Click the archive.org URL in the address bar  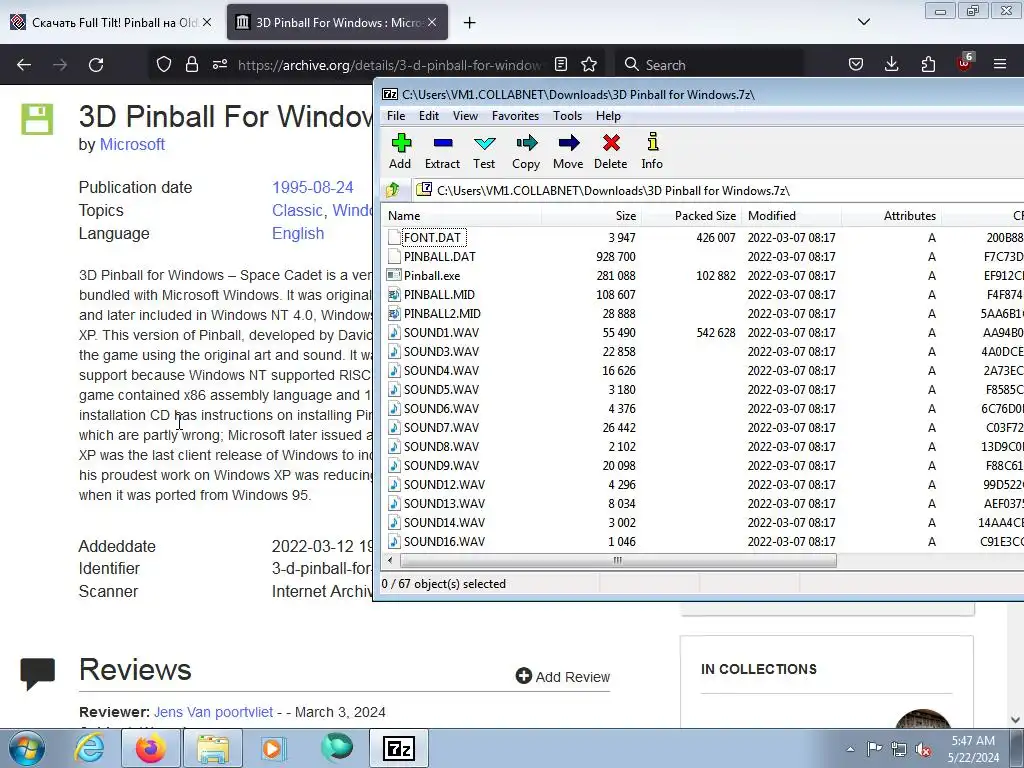point(389,65)
